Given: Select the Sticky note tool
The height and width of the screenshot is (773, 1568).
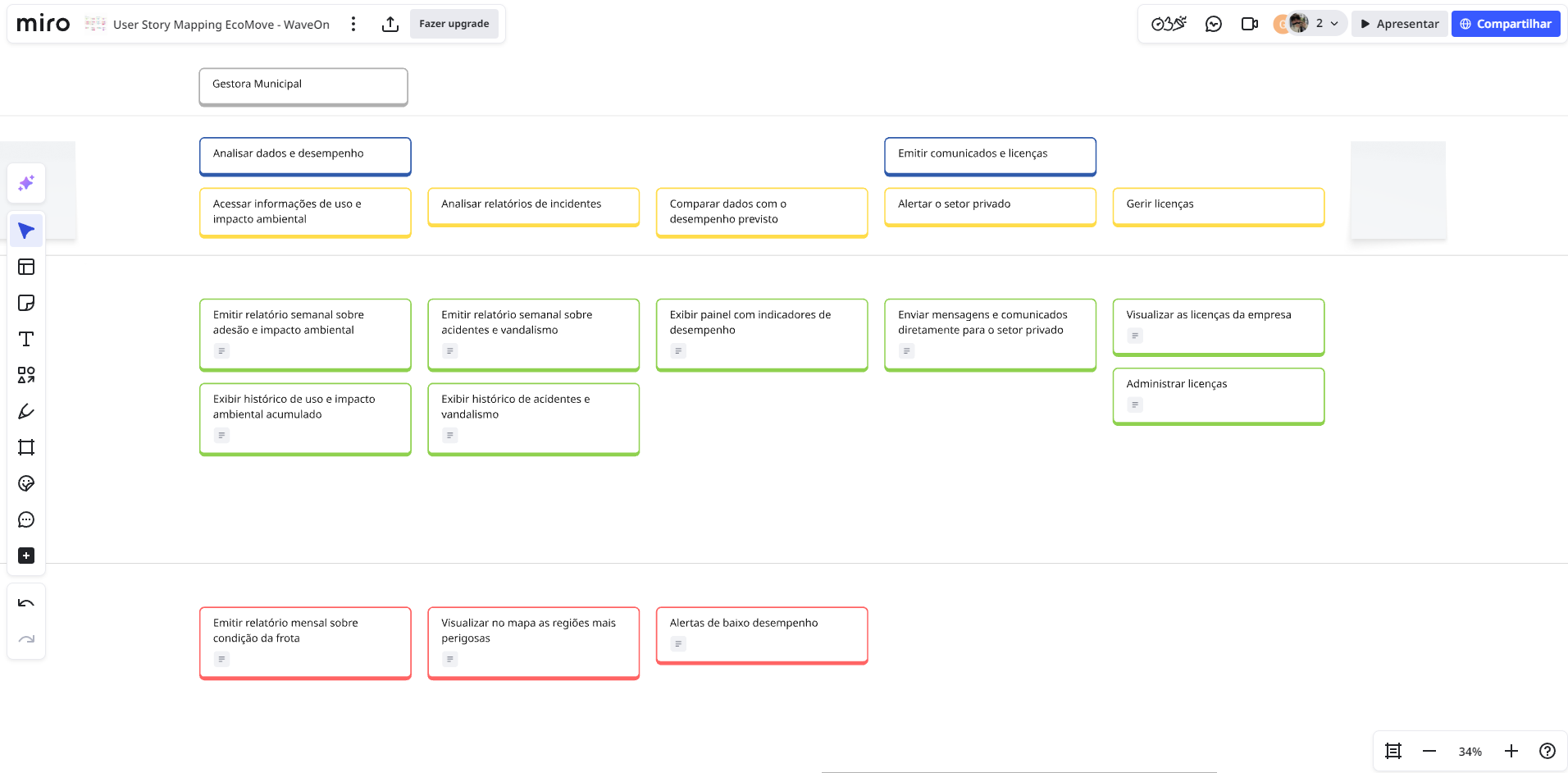Looking at the screenshot, I should (x=26, y=303).
